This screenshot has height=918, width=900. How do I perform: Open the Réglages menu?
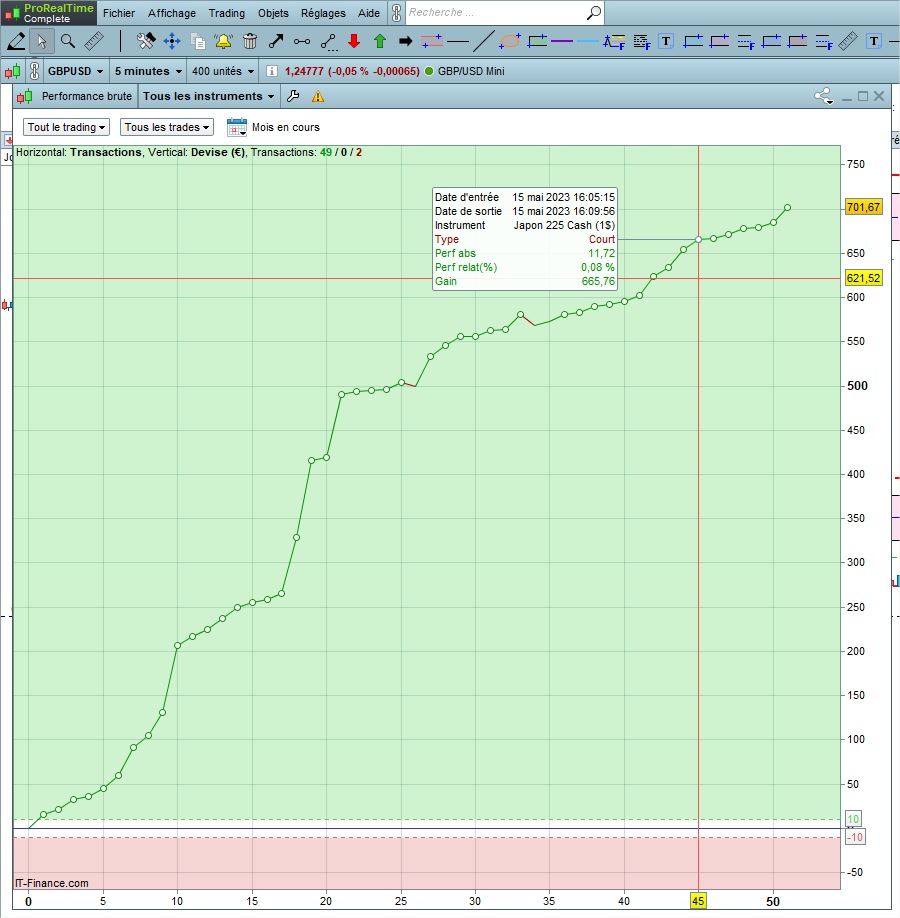(323, 13)
